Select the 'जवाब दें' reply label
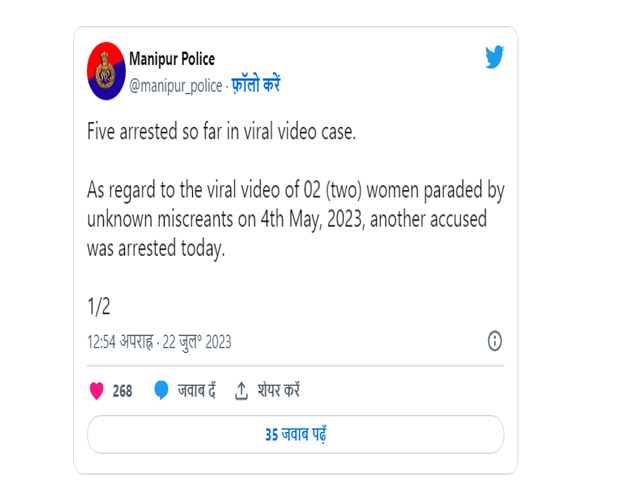640x480 pixels. [x=196, y=391]
